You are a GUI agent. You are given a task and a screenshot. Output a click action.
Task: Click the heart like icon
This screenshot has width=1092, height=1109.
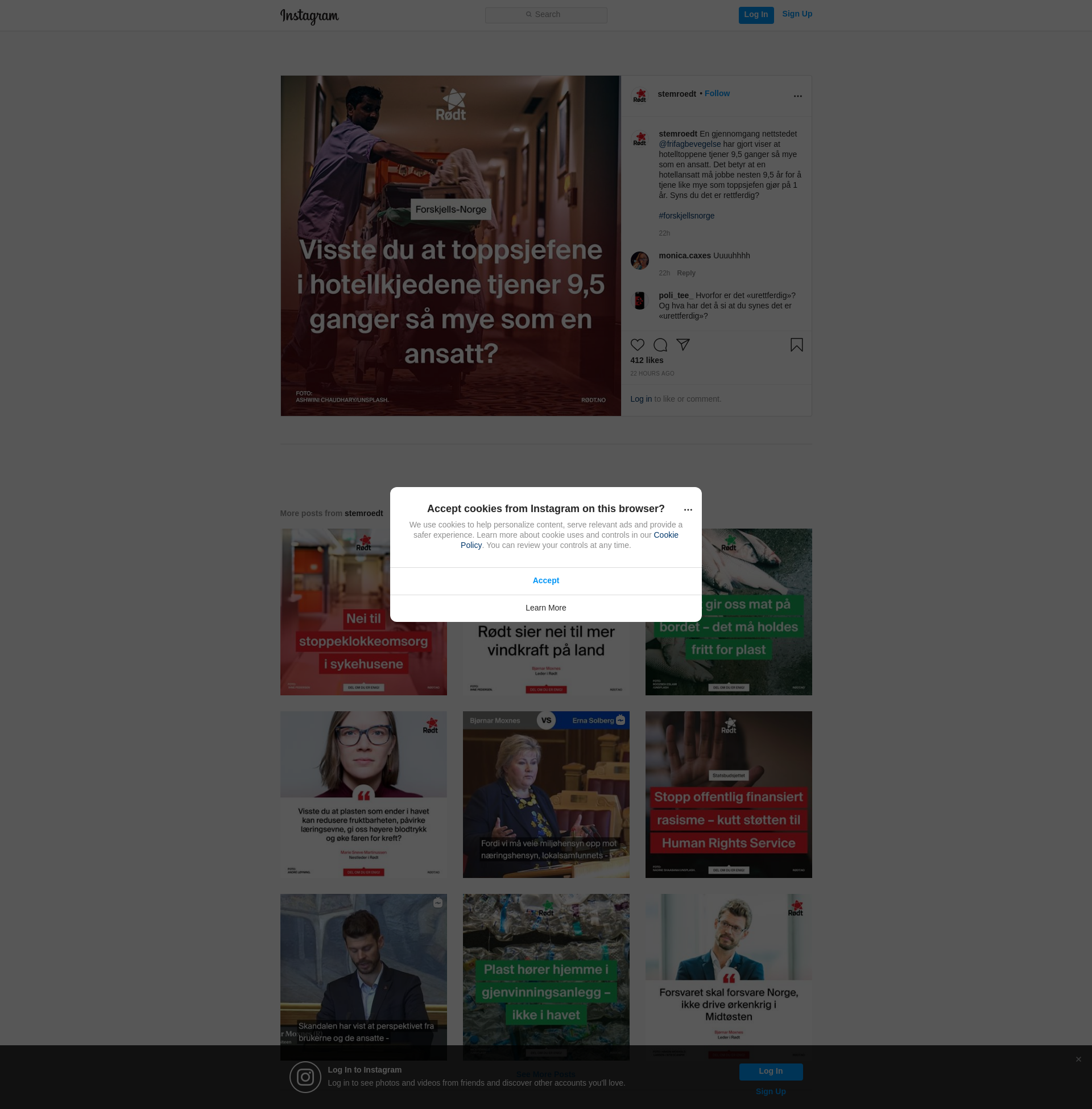[x=637, y=345]
